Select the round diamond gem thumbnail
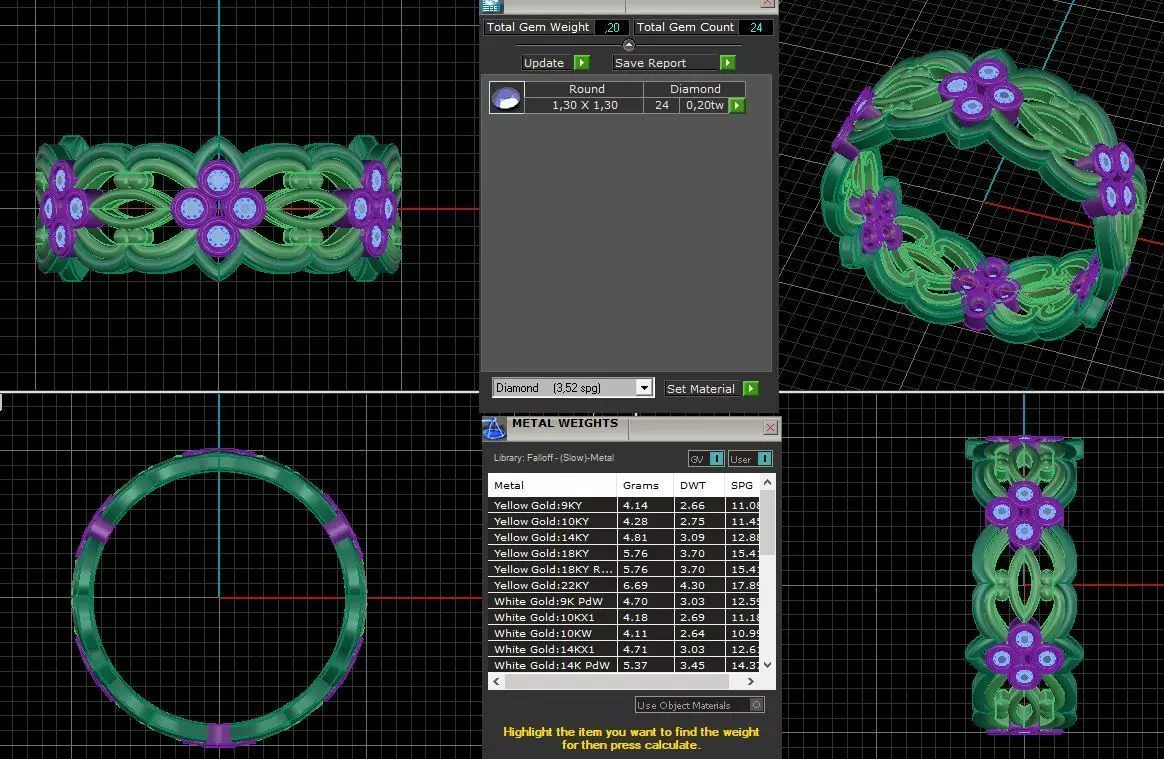The height and width of the screenshot is (759, 1164). pyautogui.click(x=507, y=97)
